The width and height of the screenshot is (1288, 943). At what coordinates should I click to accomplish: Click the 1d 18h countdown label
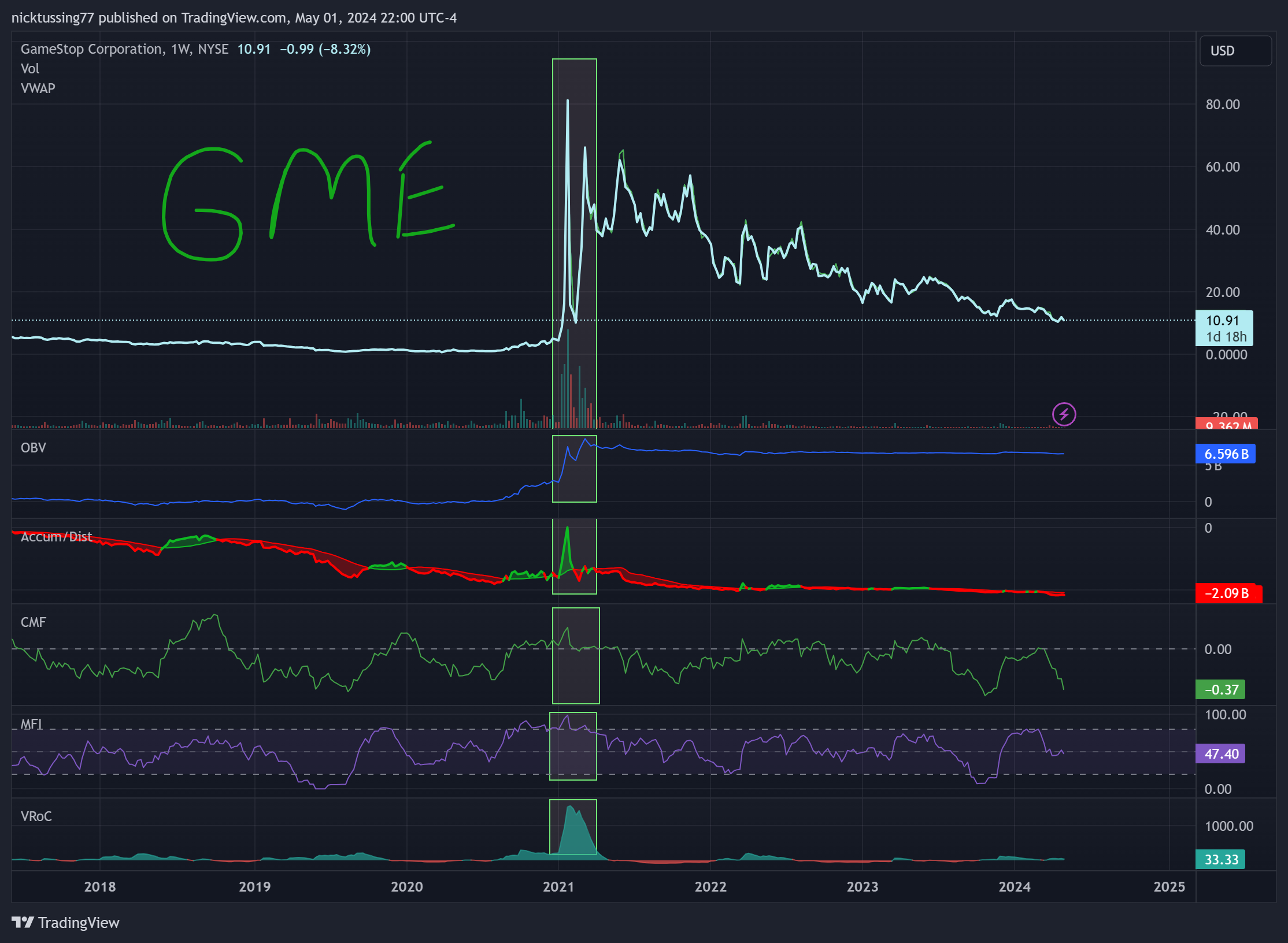tap(1226, 337)
